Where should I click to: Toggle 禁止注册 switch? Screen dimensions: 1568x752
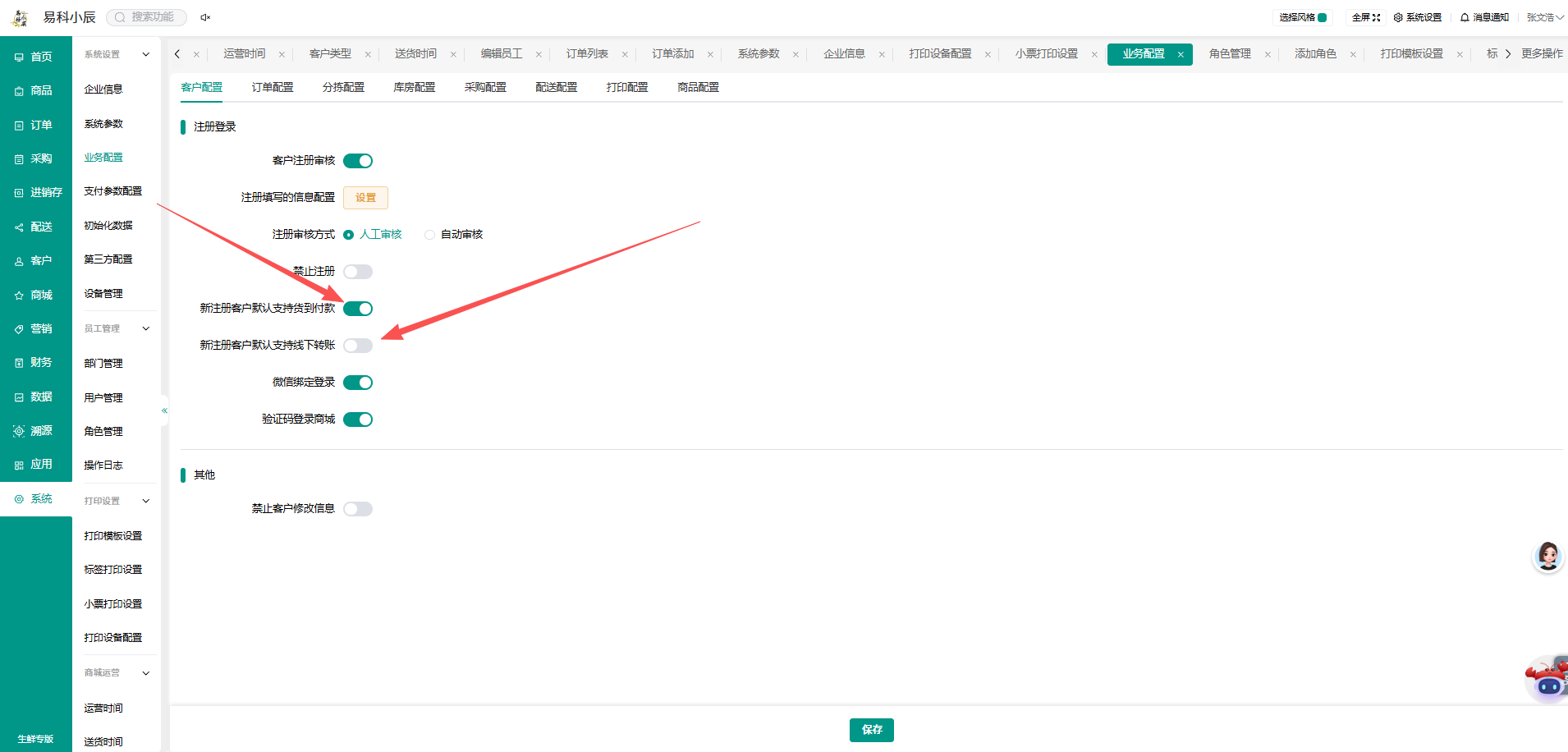(x=358, y=272)
